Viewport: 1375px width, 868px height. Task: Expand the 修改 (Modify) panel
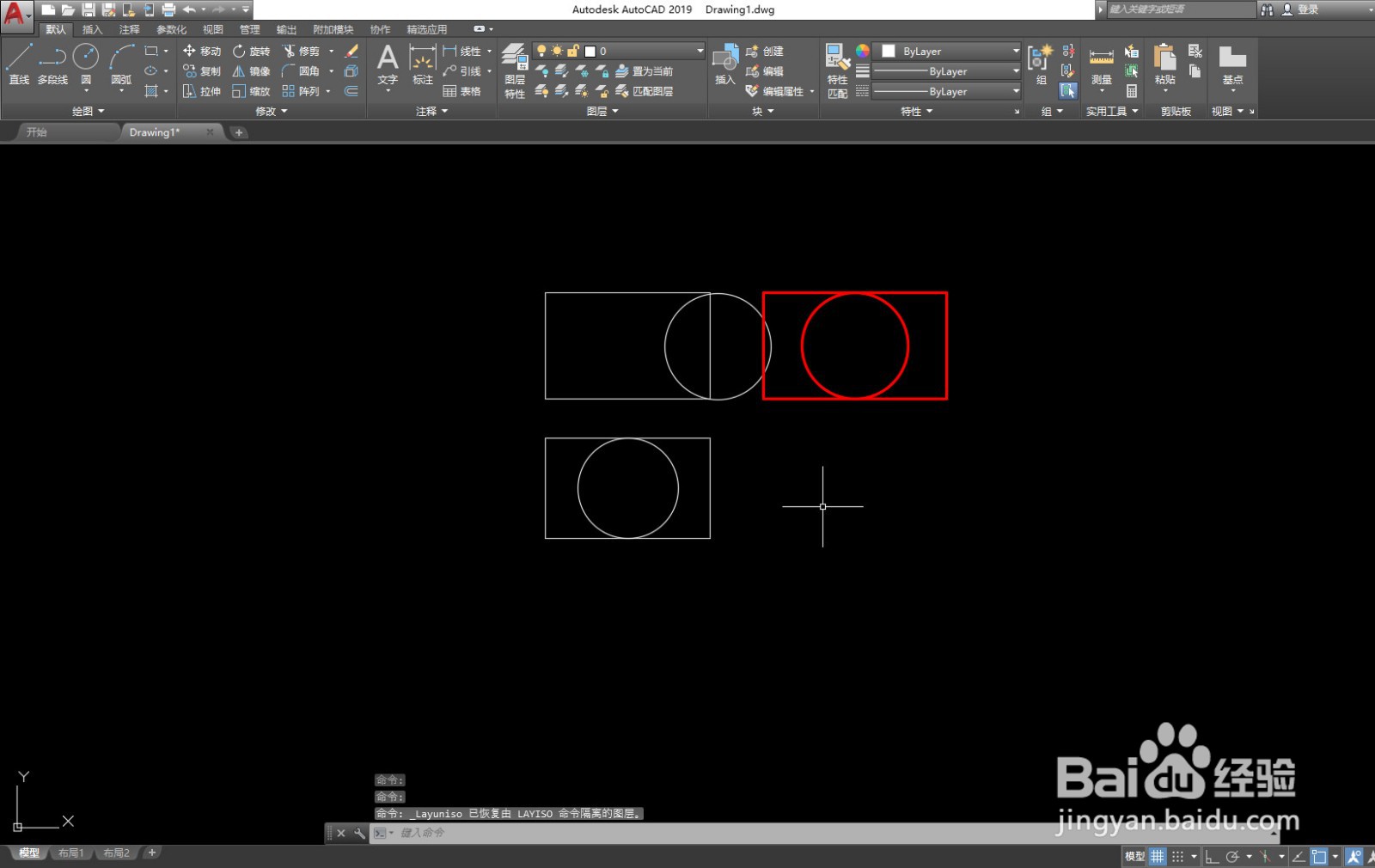pyautogui.click(x=272, y=111)
